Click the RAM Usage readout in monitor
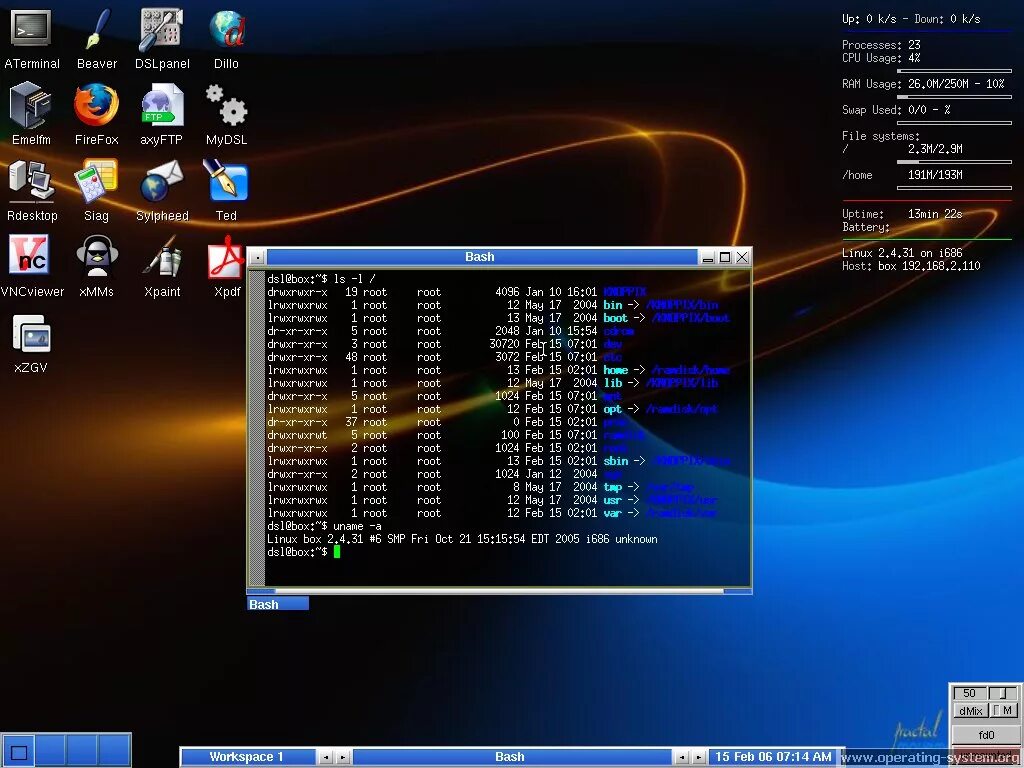Screen dimensions: 1024x768 923,84
